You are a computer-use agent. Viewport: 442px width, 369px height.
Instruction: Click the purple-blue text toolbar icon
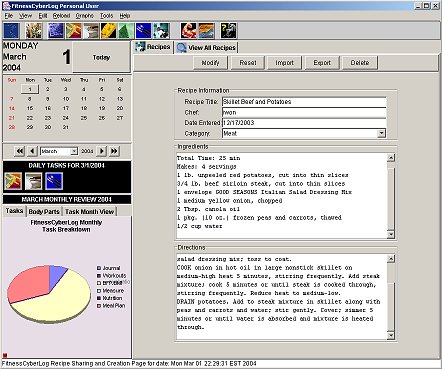click(x=56, y=31)
